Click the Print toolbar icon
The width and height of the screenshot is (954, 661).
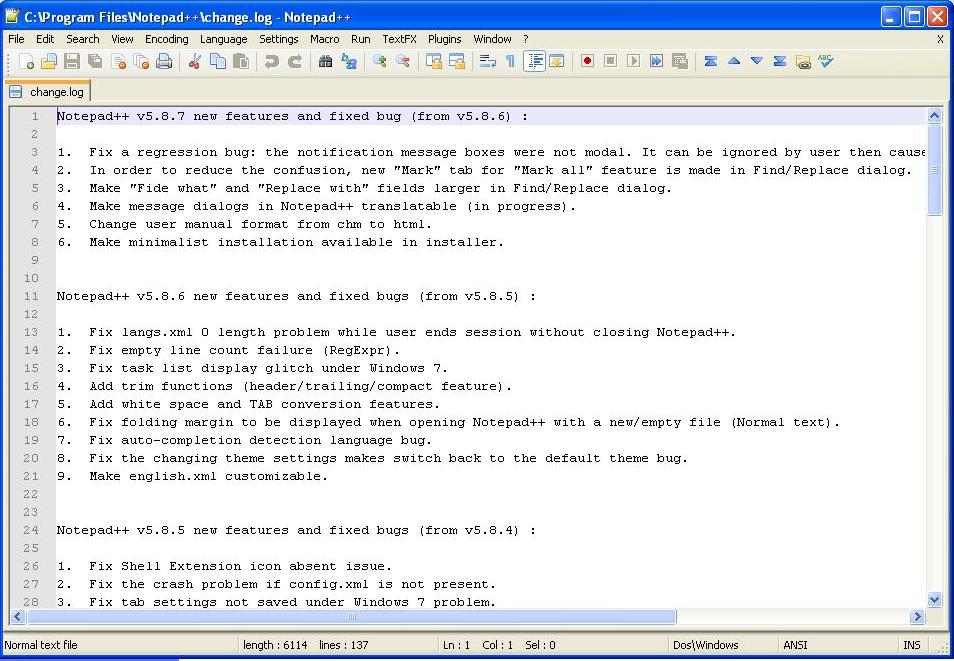[x=163, y=61]
